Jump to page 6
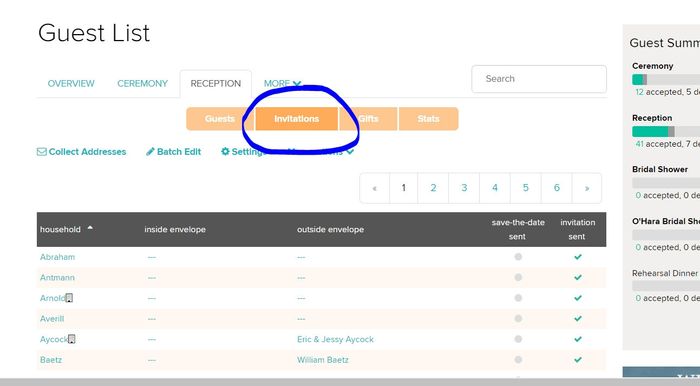Image resolution: width=700 pixels, height=386 pixels. [556, 188]
